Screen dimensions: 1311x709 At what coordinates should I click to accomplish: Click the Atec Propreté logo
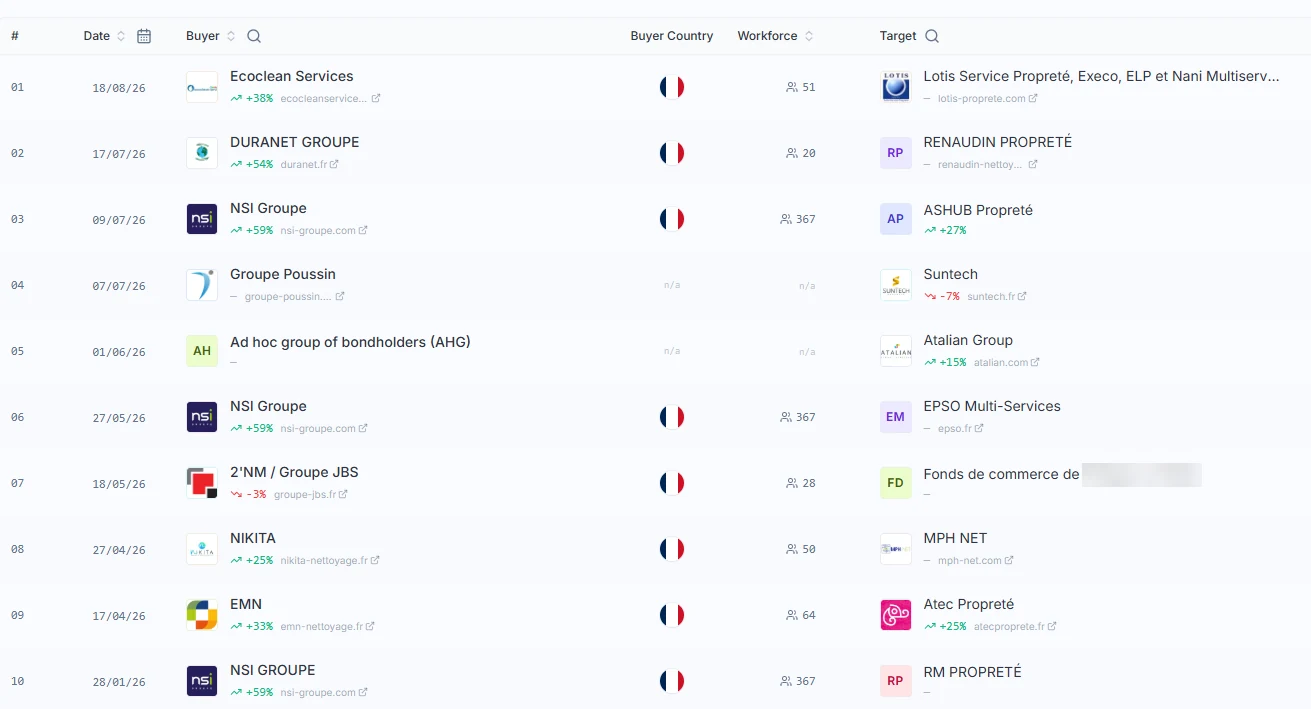point(896,615)
